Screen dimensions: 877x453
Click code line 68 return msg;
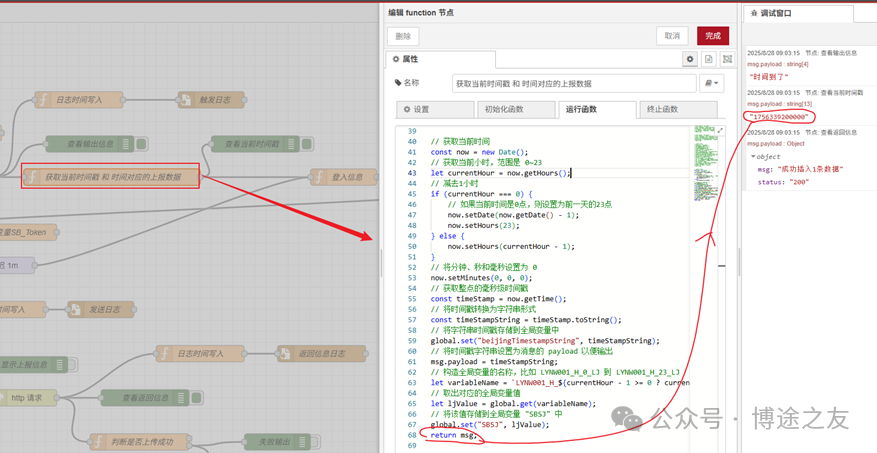pos(454,435)
